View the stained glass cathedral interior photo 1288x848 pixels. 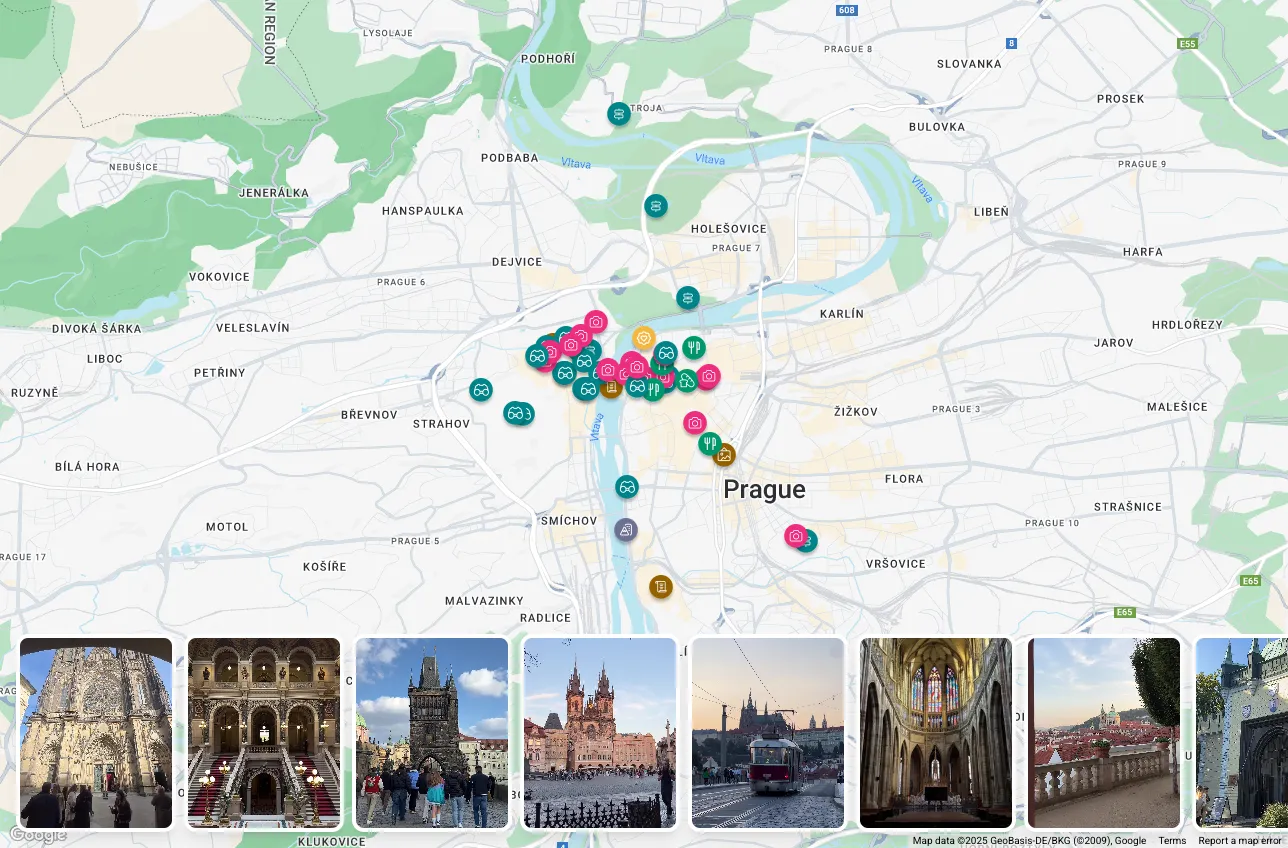pos(936,733)
